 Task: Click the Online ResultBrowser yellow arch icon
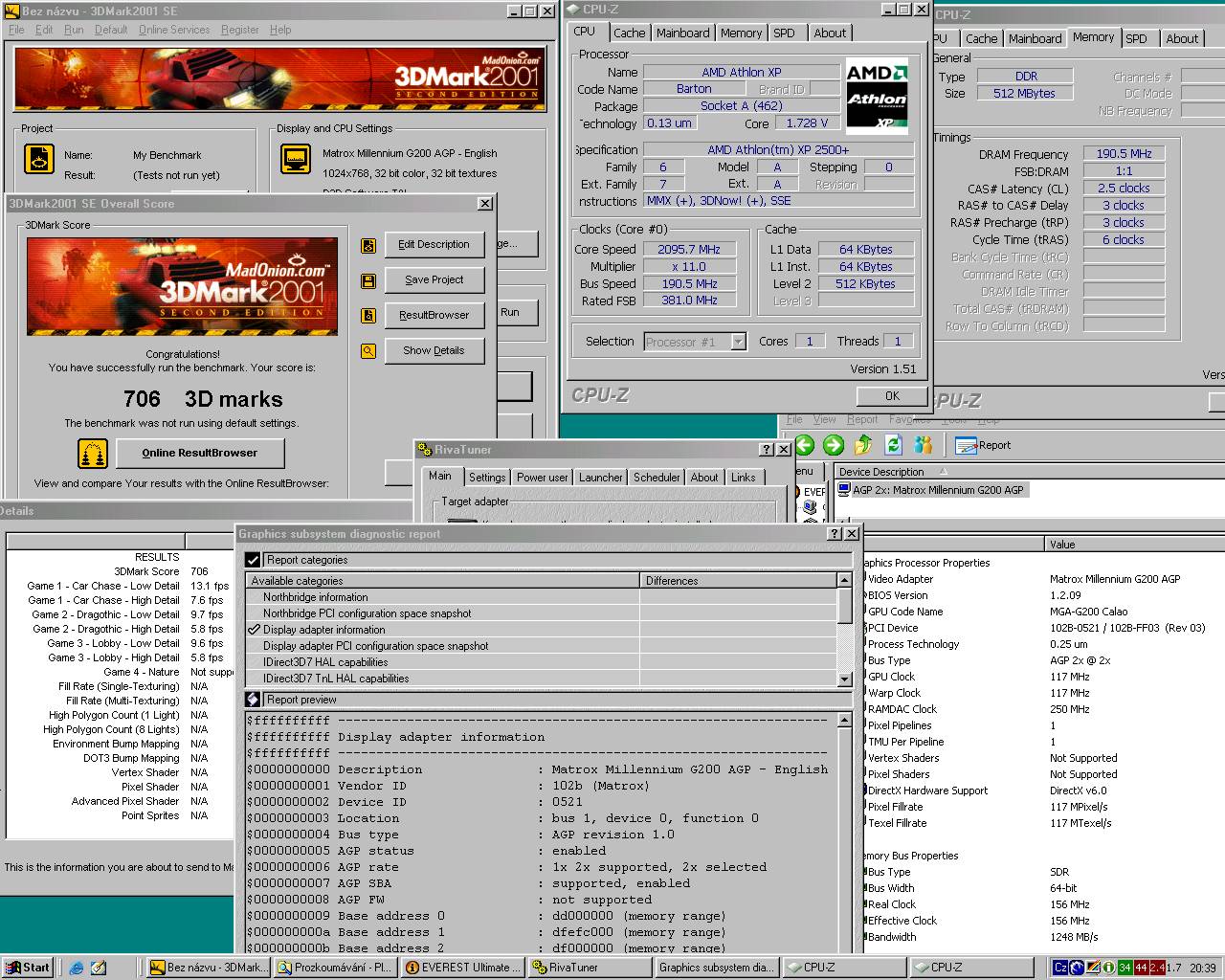pyautogui.click(x=93, y=453)
